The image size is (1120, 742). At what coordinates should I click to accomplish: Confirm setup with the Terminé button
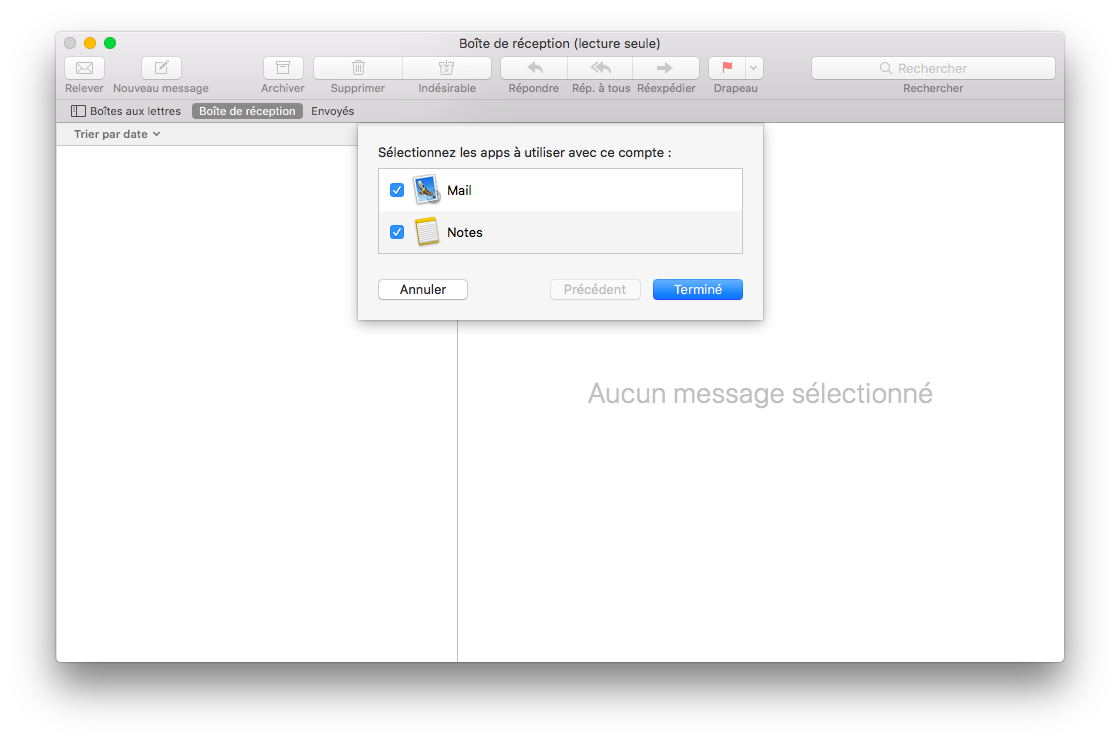click(697, 289)
